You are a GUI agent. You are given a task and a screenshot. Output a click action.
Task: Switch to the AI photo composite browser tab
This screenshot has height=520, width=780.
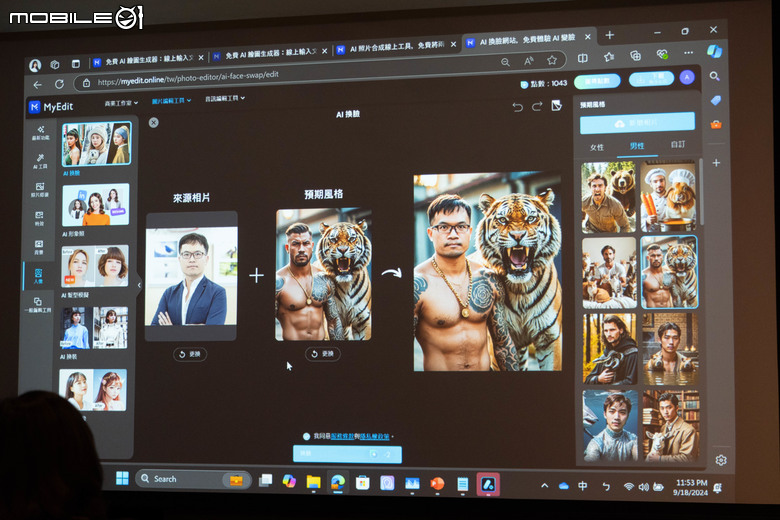pos(396,47)
